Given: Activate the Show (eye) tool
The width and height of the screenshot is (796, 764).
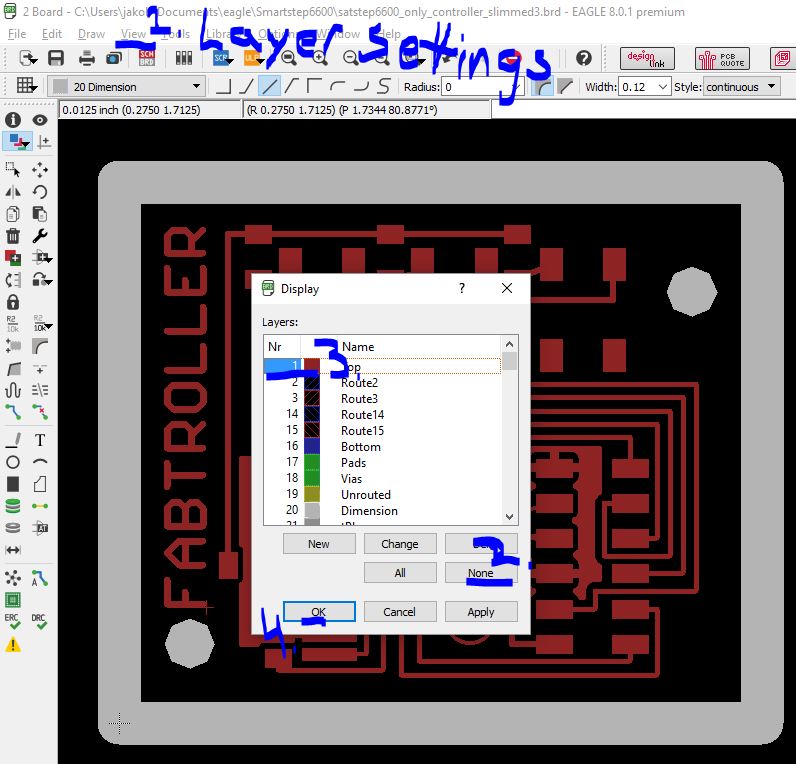Looking at the screenshot, I should click(x=40, y=120).
